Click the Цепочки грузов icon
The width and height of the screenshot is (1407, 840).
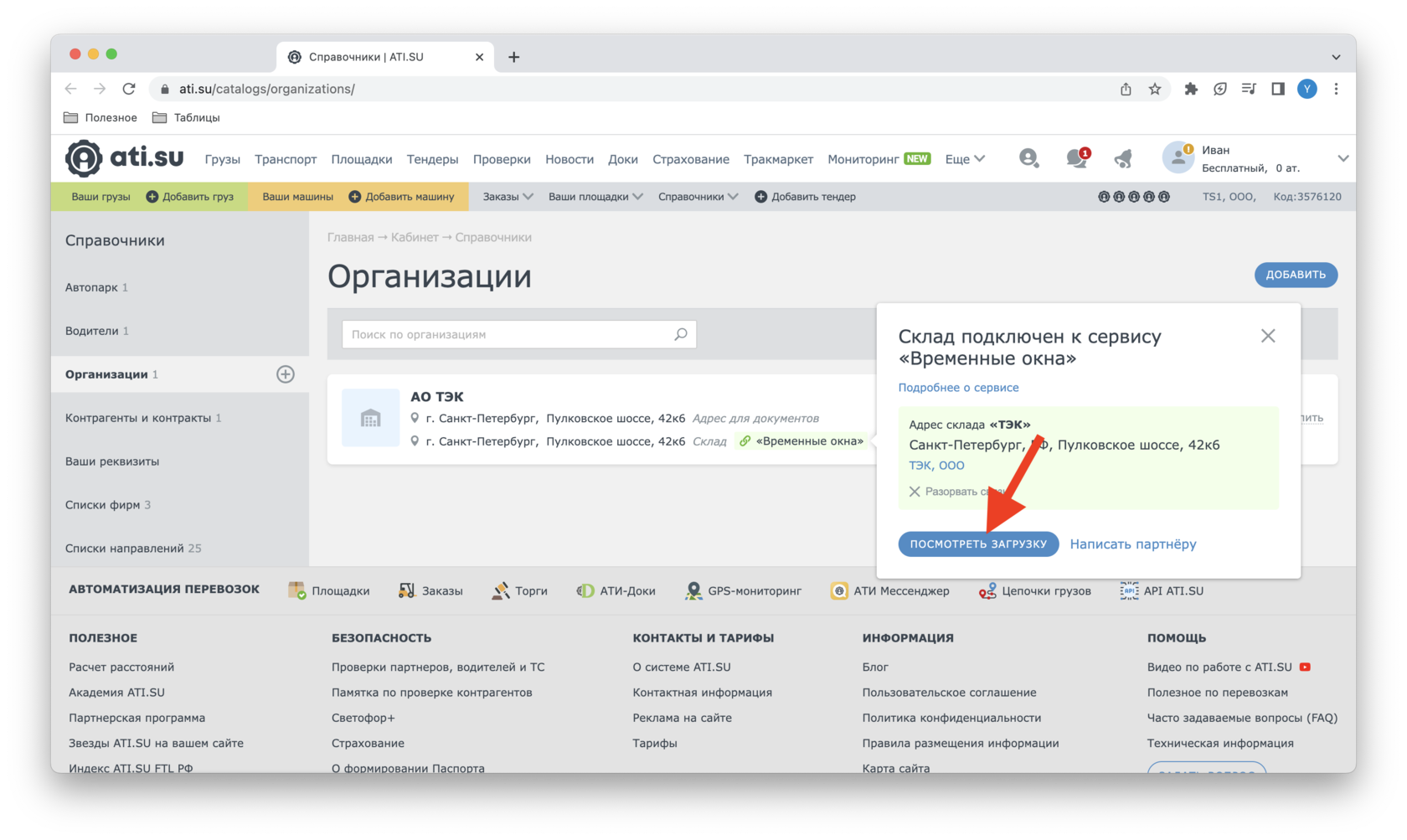click(x=987, y=590)
